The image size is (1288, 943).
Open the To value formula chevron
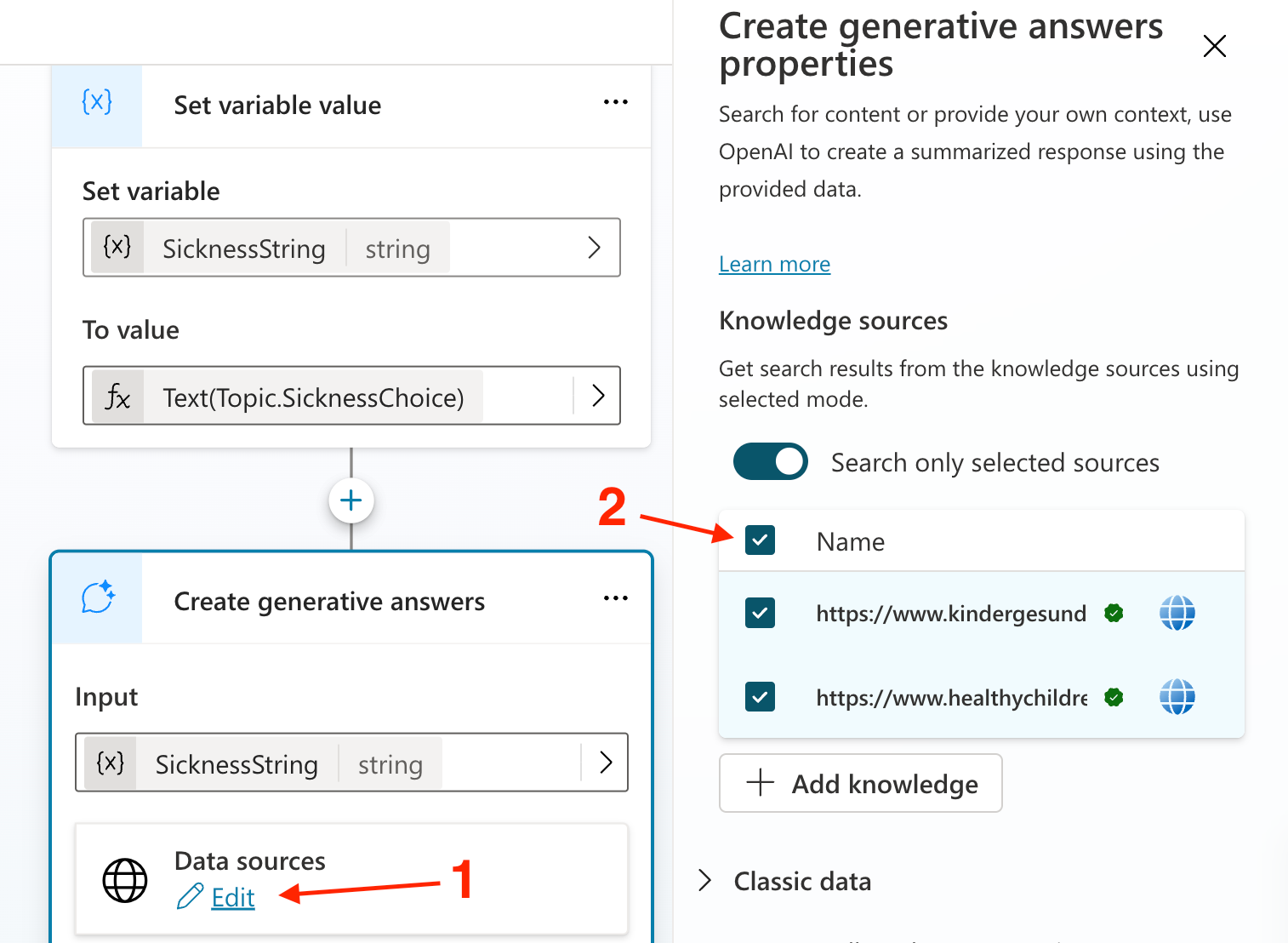(598, 396)
